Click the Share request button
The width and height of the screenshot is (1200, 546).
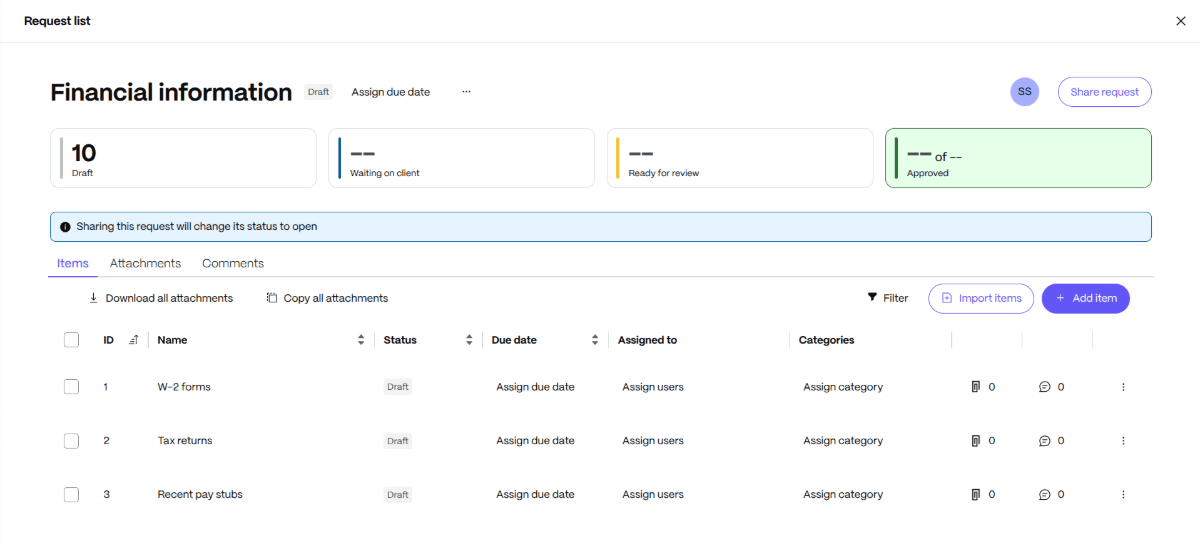click(x=1105, y=92)
